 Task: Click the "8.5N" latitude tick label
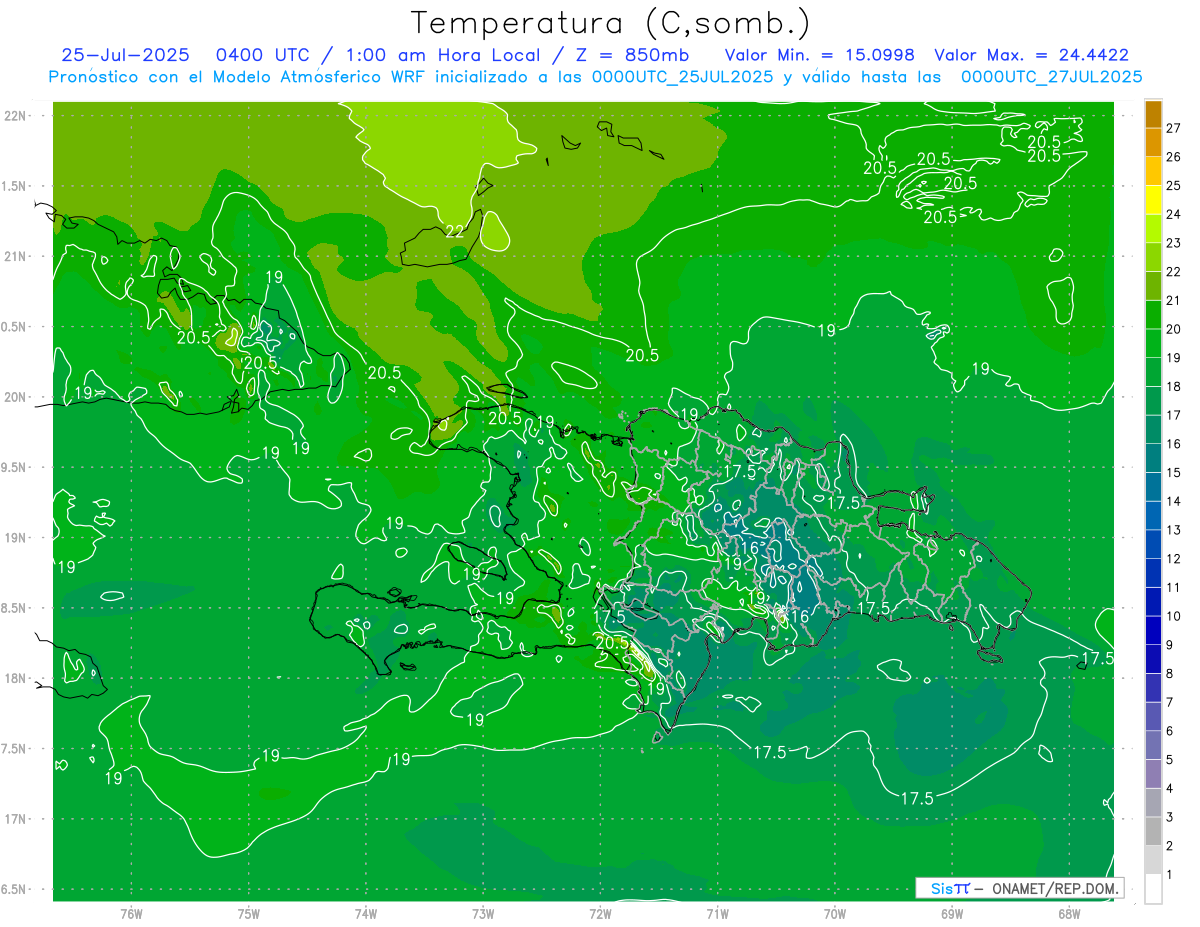click(15, 608)
